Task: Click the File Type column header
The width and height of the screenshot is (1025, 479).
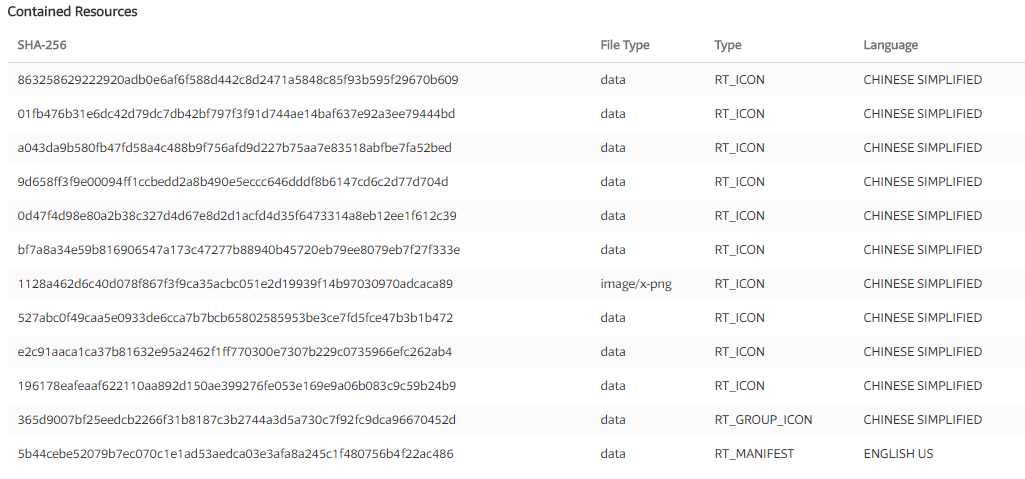Action: pos(625,45)
